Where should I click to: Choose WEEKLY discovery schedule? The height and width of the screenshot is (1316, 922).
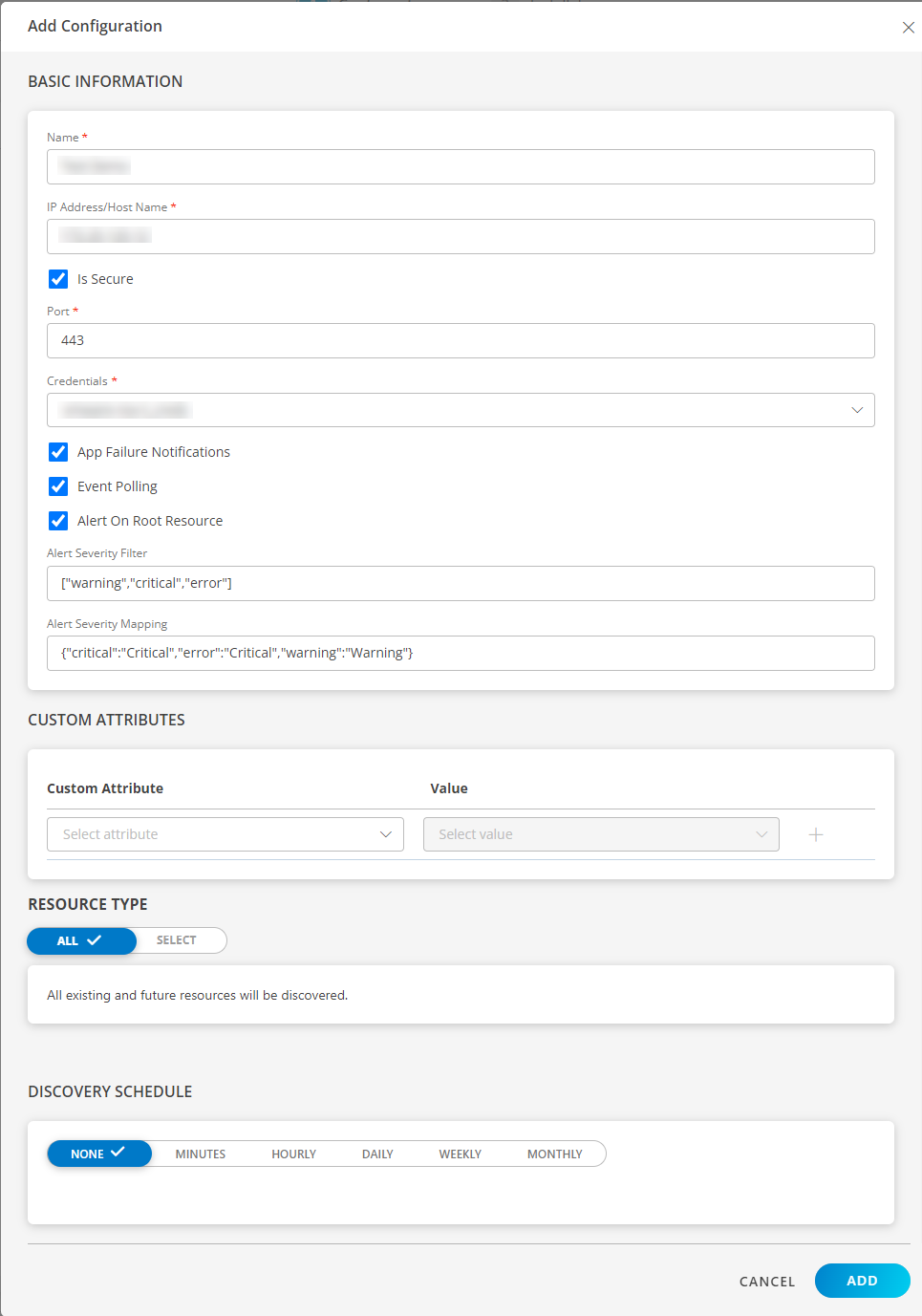460,1154
